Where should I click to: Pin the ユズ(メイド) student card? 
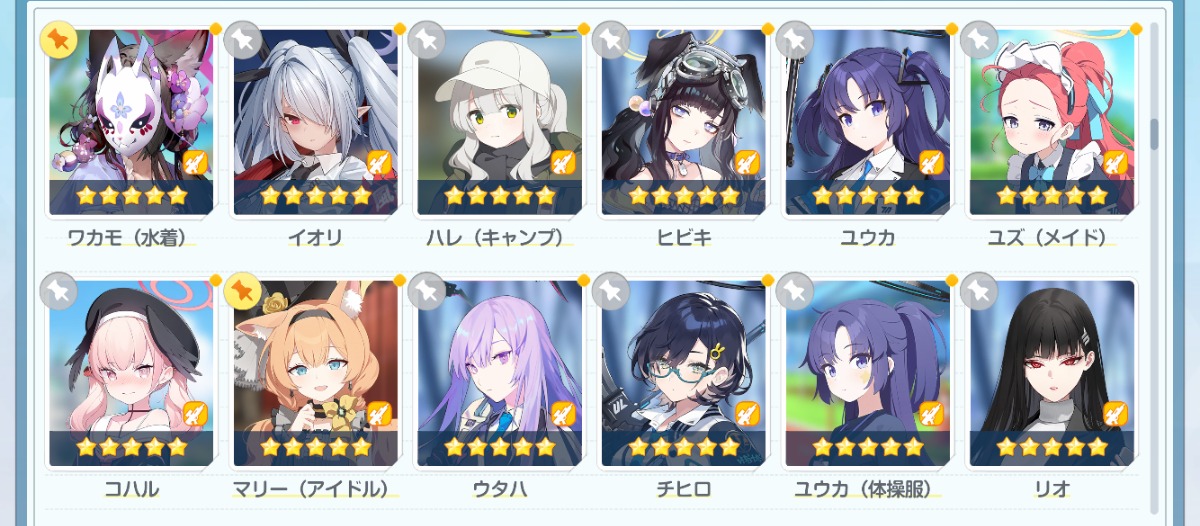[x=979, y=41]
